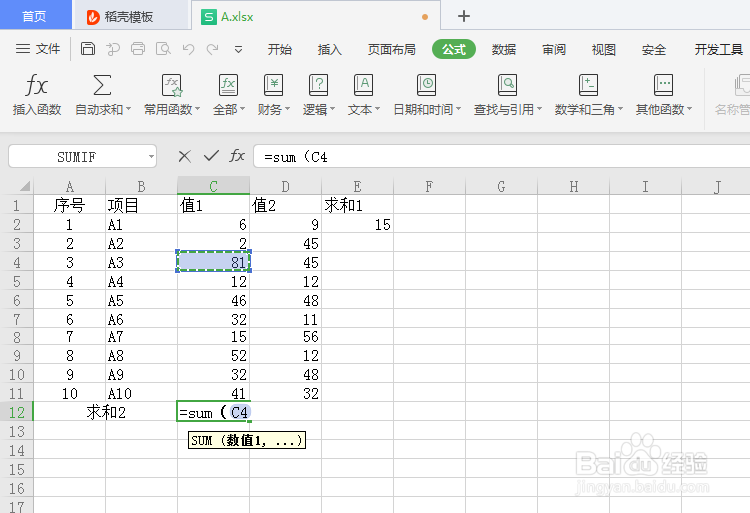
Task: Click the Print Preview icon
Action: pyautogui.click(x=163, y=49)
